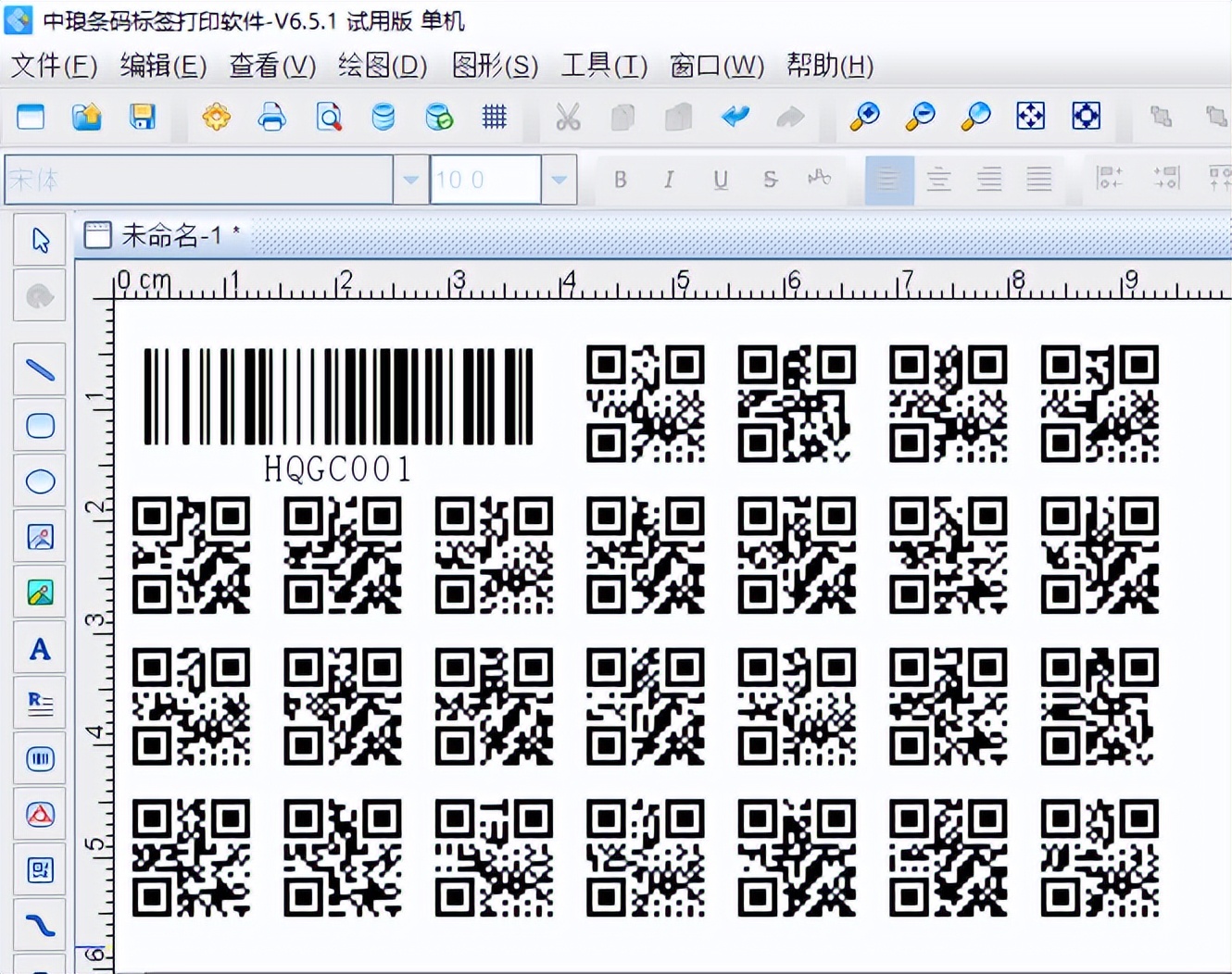Expand the font size dropdown arrow
The image size is (1232, 974).
559,180
